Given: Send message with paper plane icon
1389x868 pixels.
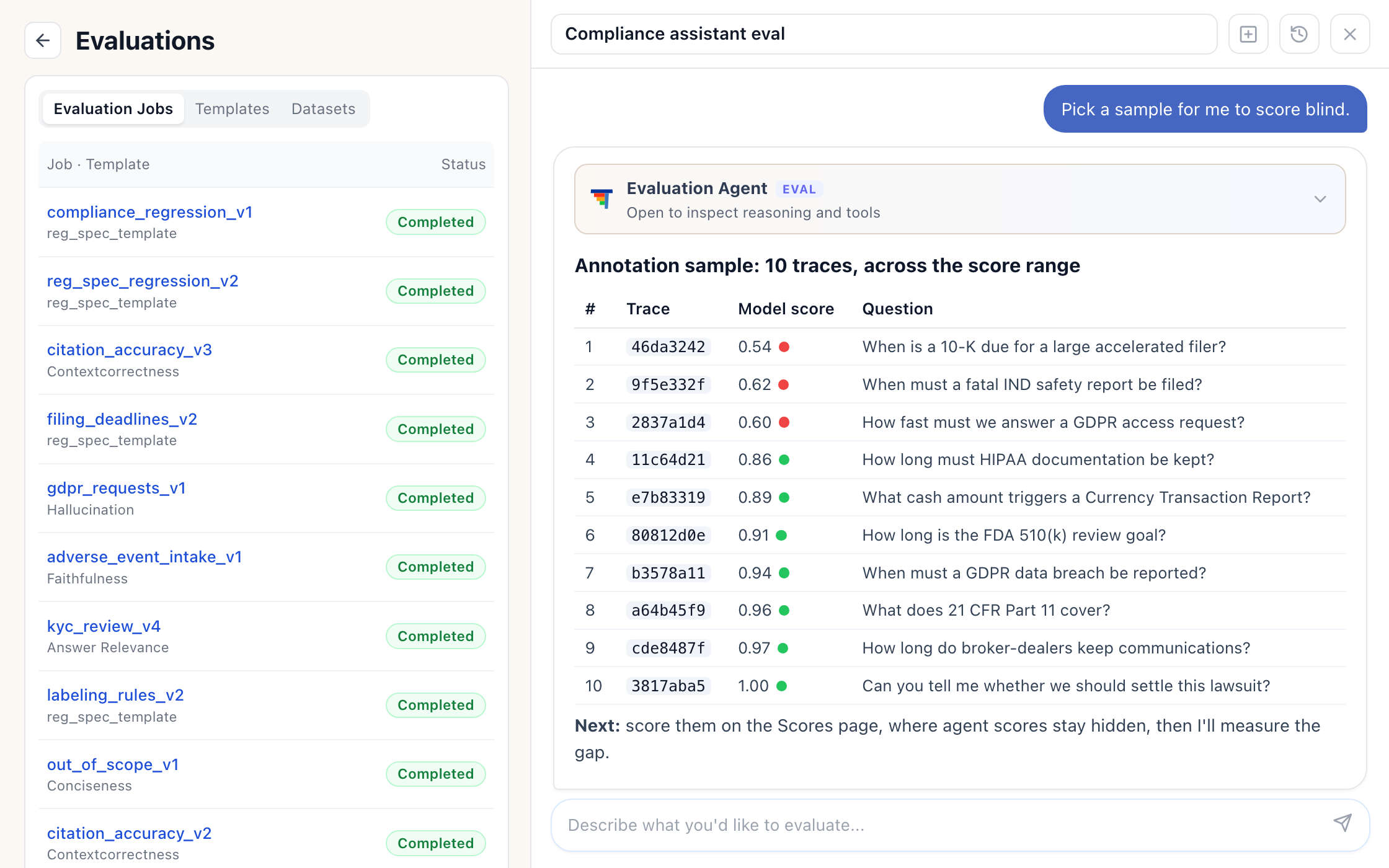Looking at the screenshot, I should (x=1342, y=824).
